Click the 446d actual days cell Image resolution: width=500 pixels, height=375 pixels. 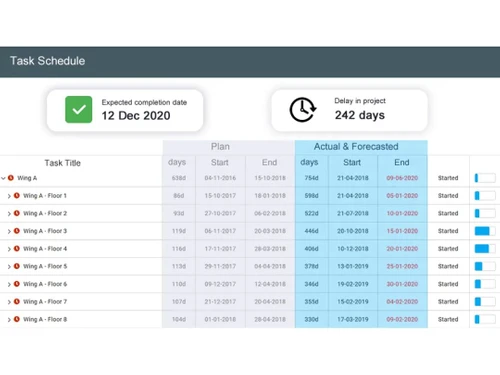311,231
